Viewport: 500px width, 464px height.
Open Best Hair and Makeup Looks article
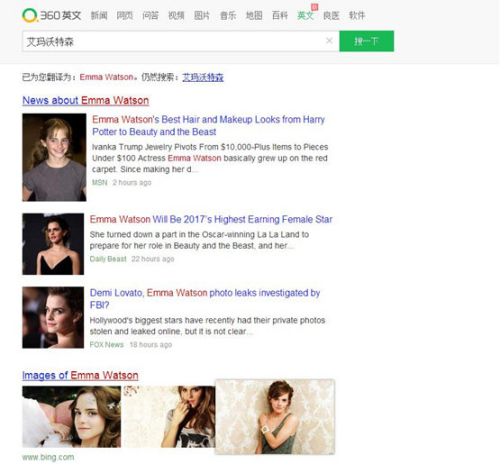click(x=208, y=125)
